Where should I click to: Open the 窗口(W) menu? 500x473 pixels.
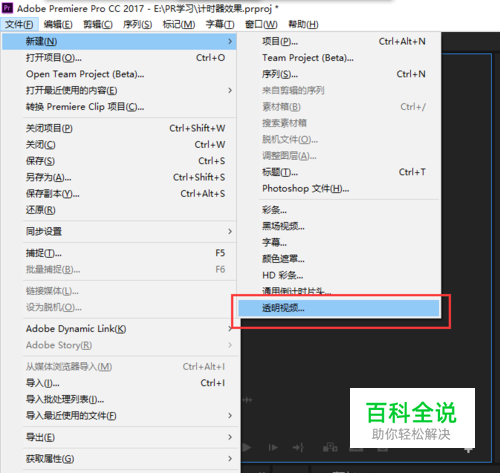click(261, 24)
